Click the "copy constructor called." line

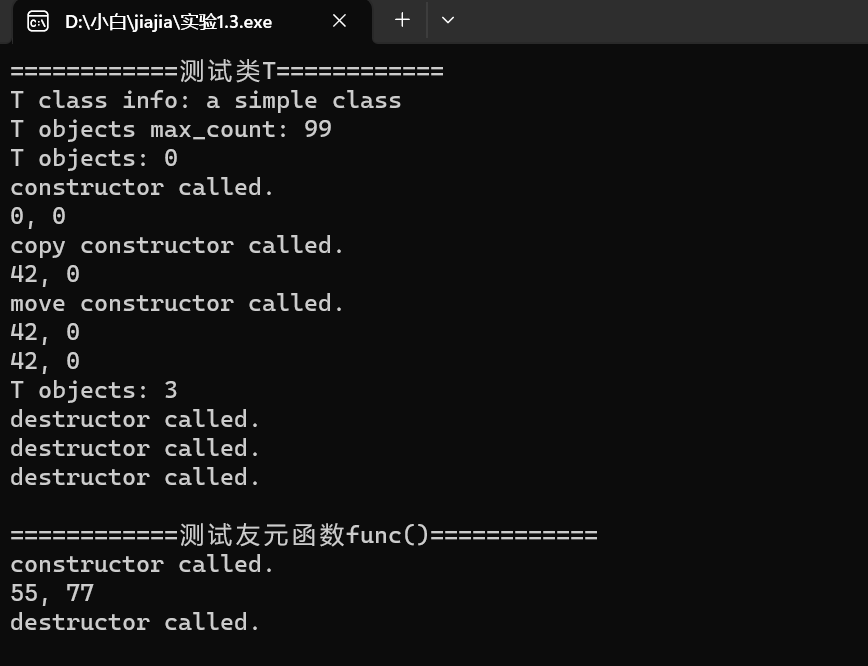pyautogui.click(x=177, y=245)
